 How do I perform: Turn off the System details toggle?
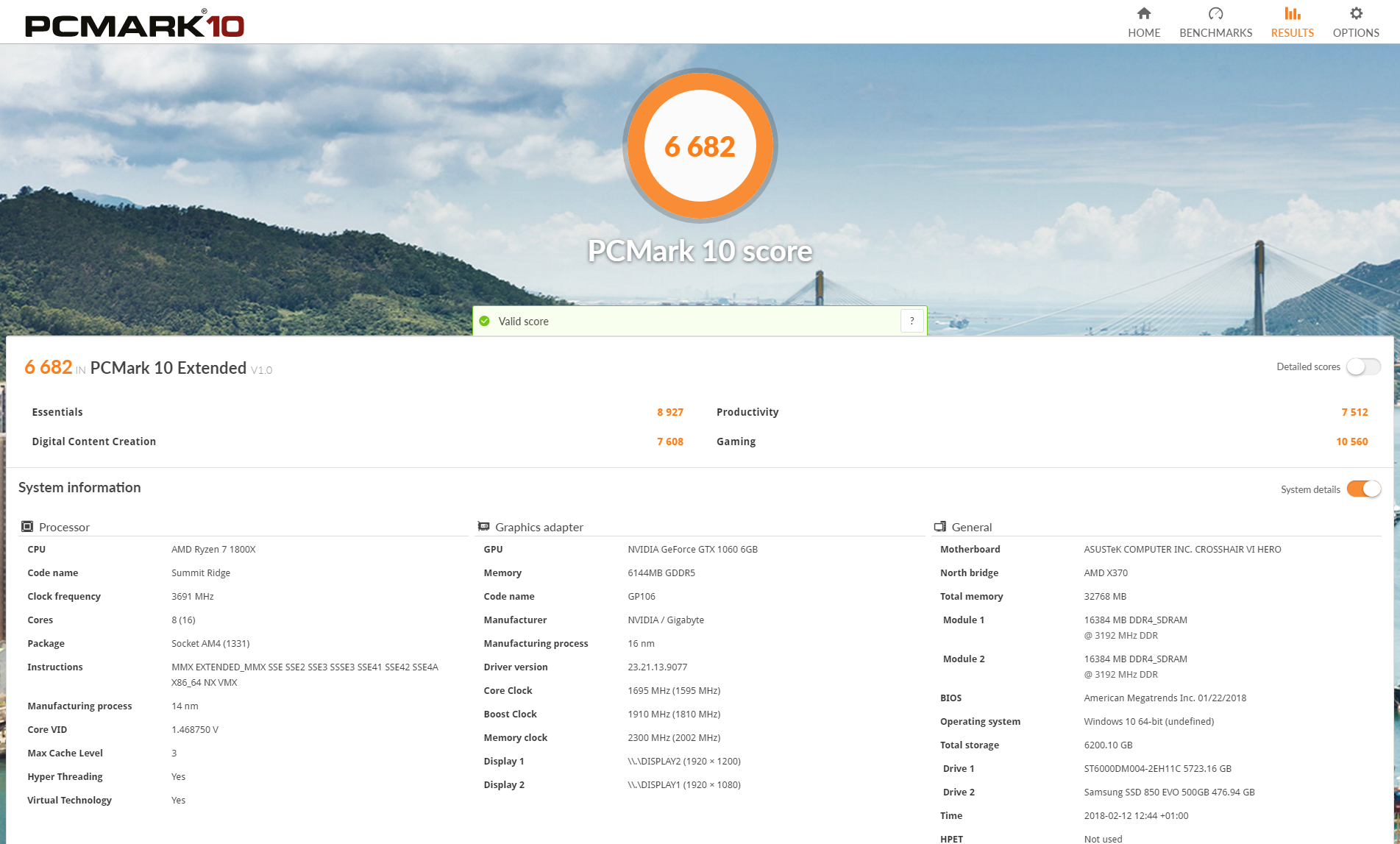point(1363,489)
